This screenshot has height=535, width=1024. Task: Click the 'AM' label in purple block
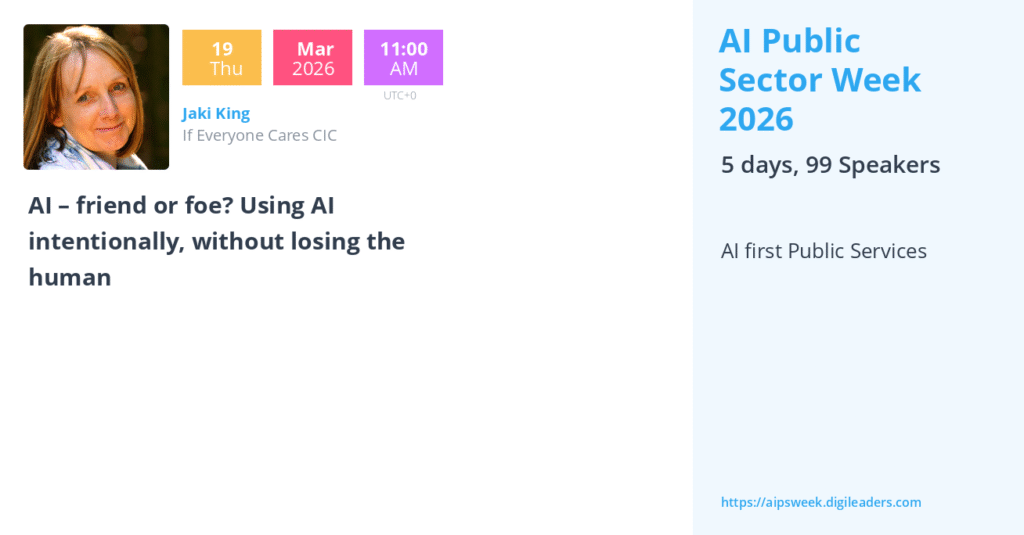coord(403,69)
